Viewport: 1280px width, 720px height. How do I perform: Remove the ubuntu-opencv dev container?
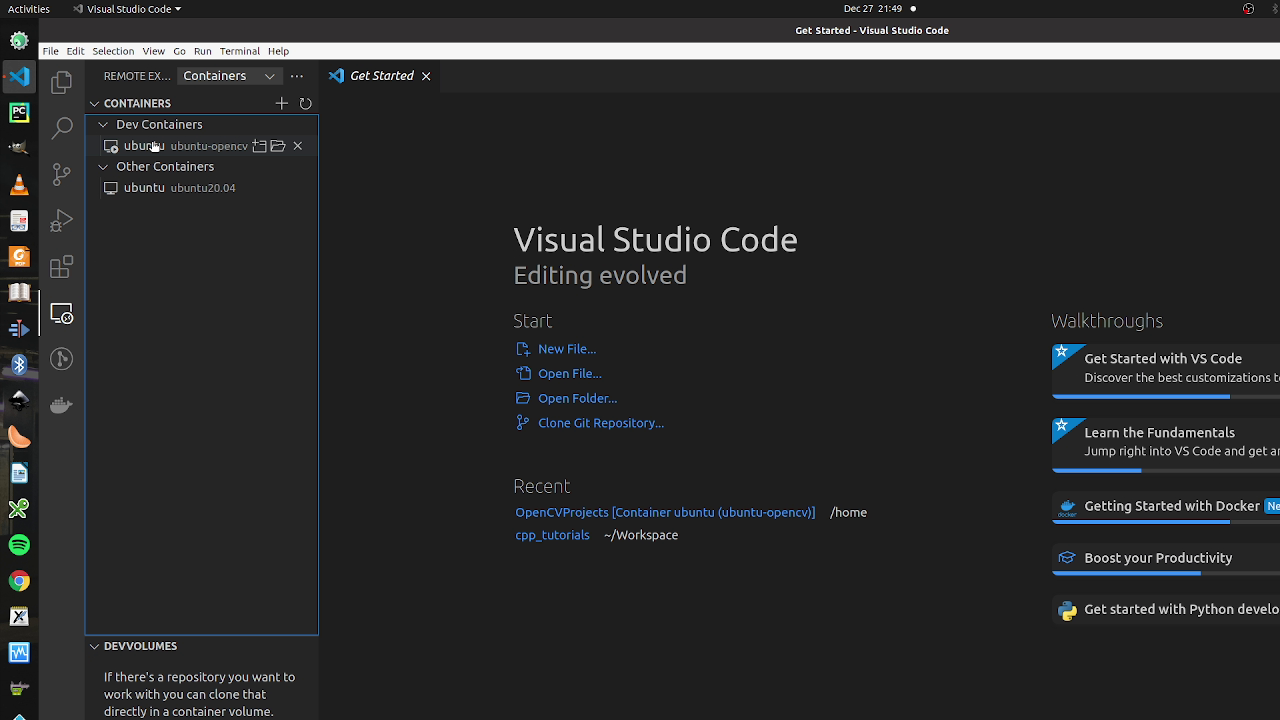coord(298,146)
